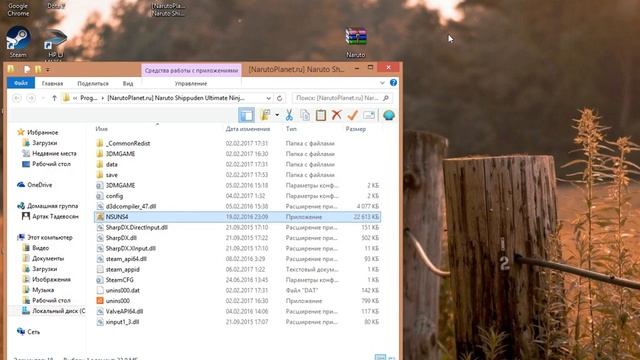
Task: Click the globe shell toolbar icon
Action: [x=389, y=115]
